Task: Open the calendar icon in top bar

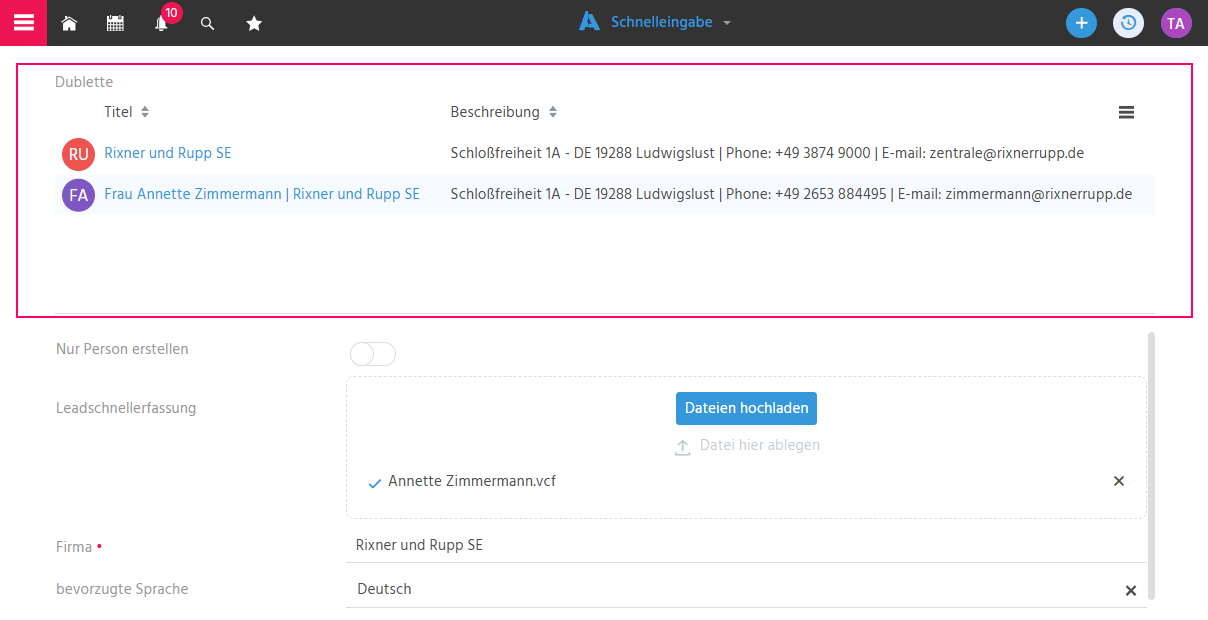Action: (x=115, y=23)
